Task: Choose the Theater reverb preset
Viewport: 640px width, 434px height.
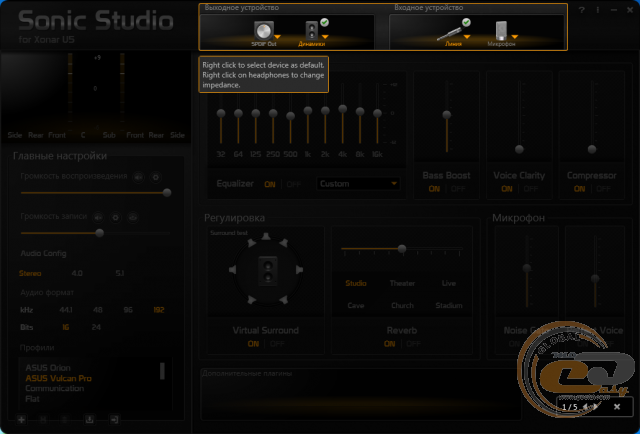Action: 402,283
